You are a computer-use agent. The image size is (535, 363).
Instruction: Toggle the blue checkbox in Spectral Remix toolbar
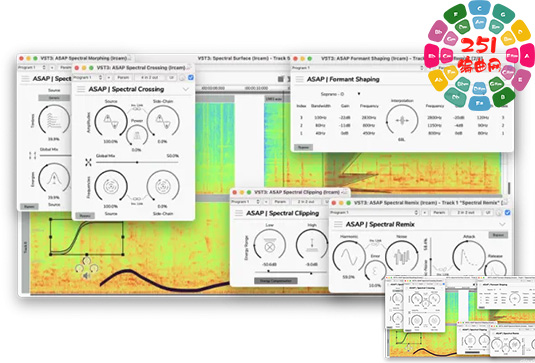(507, 212)
